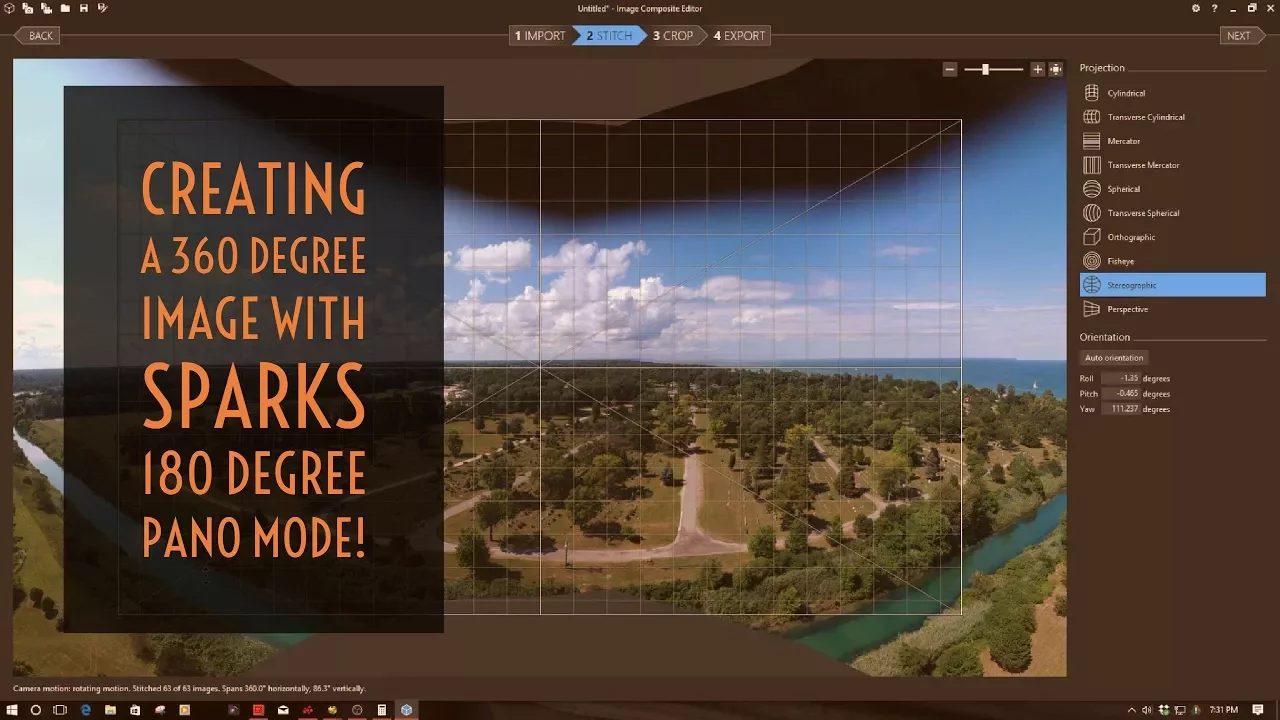Image resolution: width=1280 pixels, height=720 pixels.
Task: Open Task View on taskbar
Action: (x=60, y=710)
